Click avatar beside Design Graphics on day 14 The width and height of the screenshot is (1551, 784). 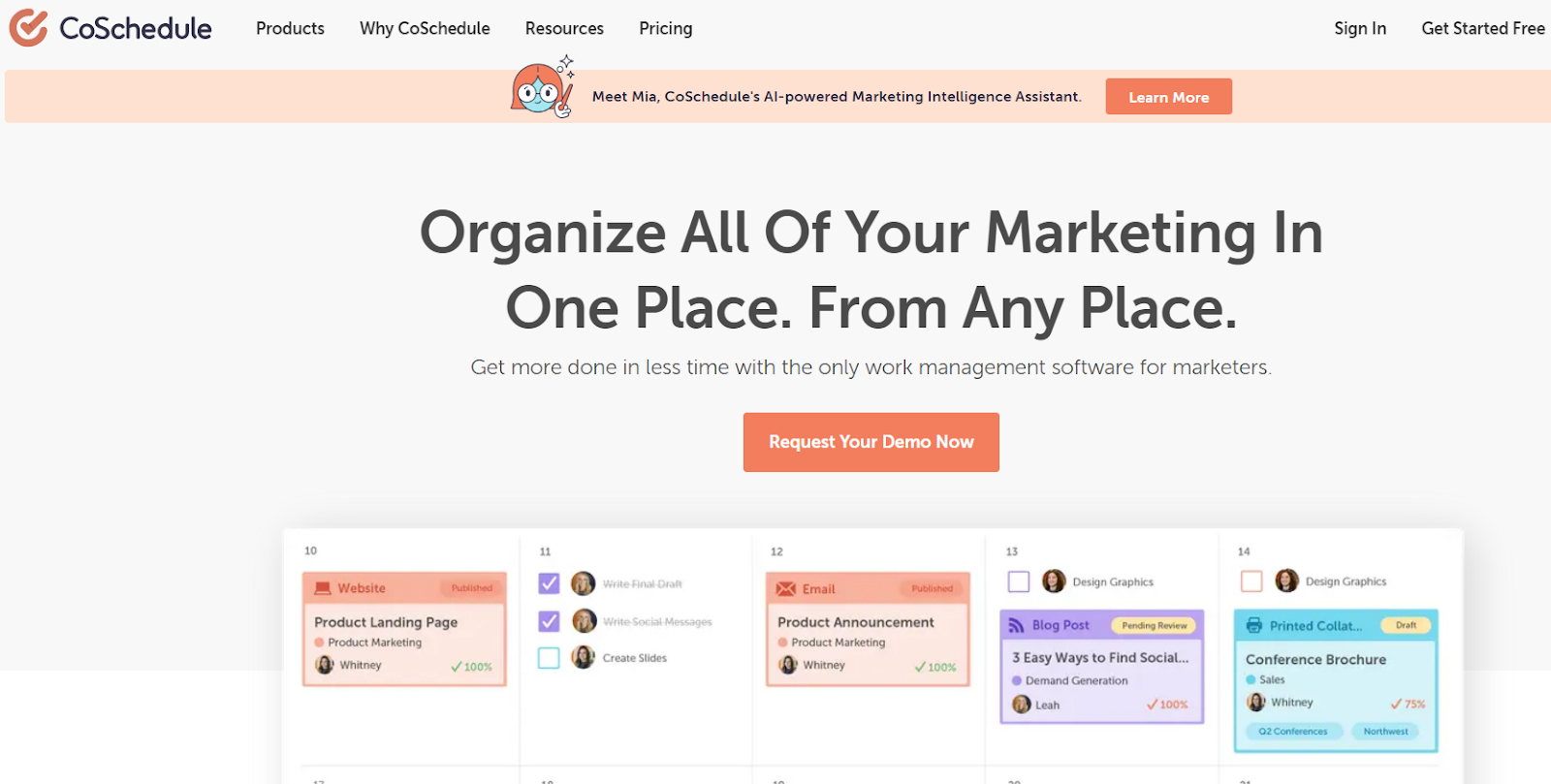(x=1286, y=580)
